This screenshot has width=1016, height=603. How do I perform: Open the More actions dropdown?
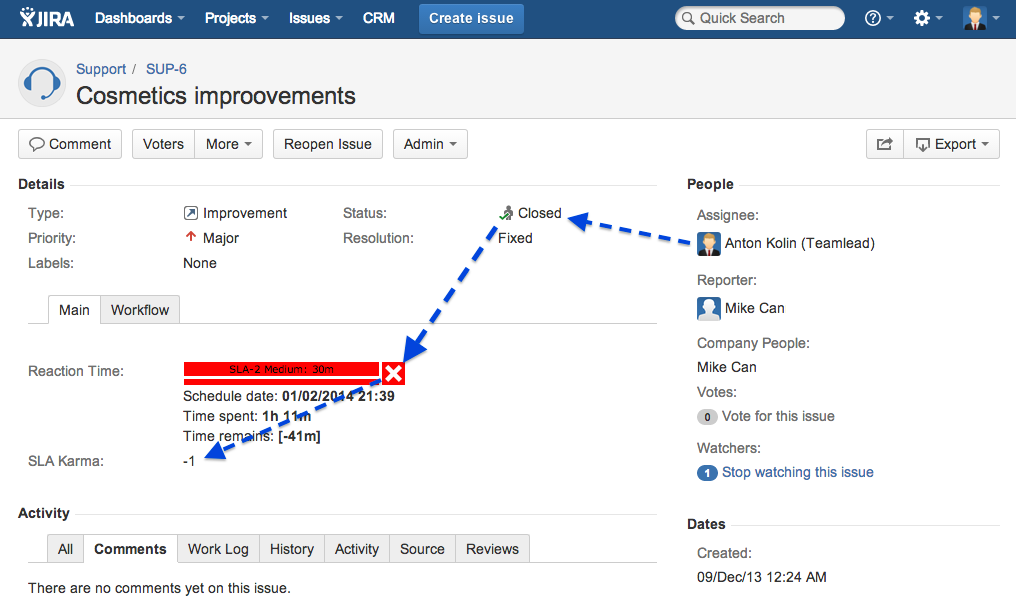pos(229,144)
